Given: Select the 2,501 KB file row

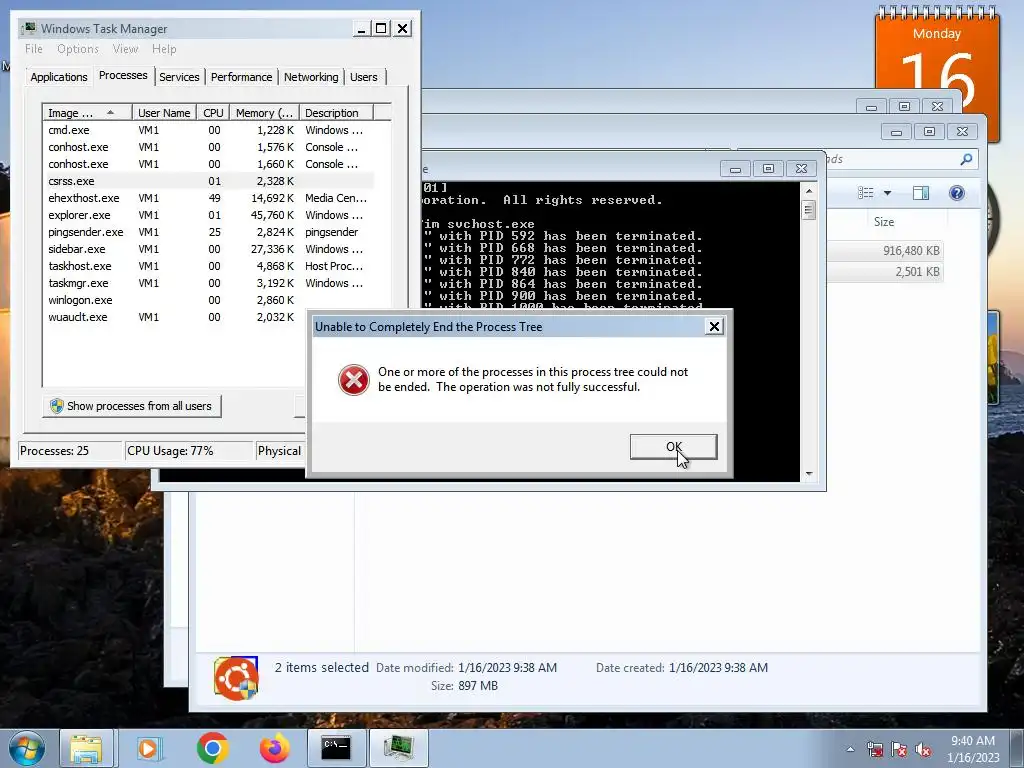Looking at the screenshot, I should point(885,272).
